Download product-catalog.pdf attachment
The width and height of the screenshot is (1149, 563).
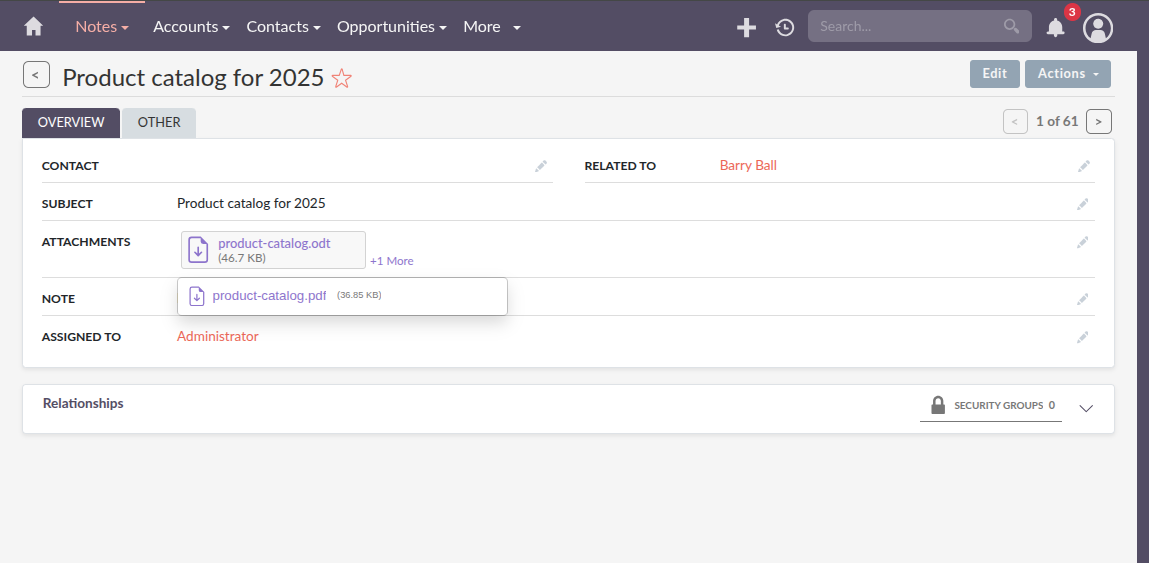click(x=269, y=296)
